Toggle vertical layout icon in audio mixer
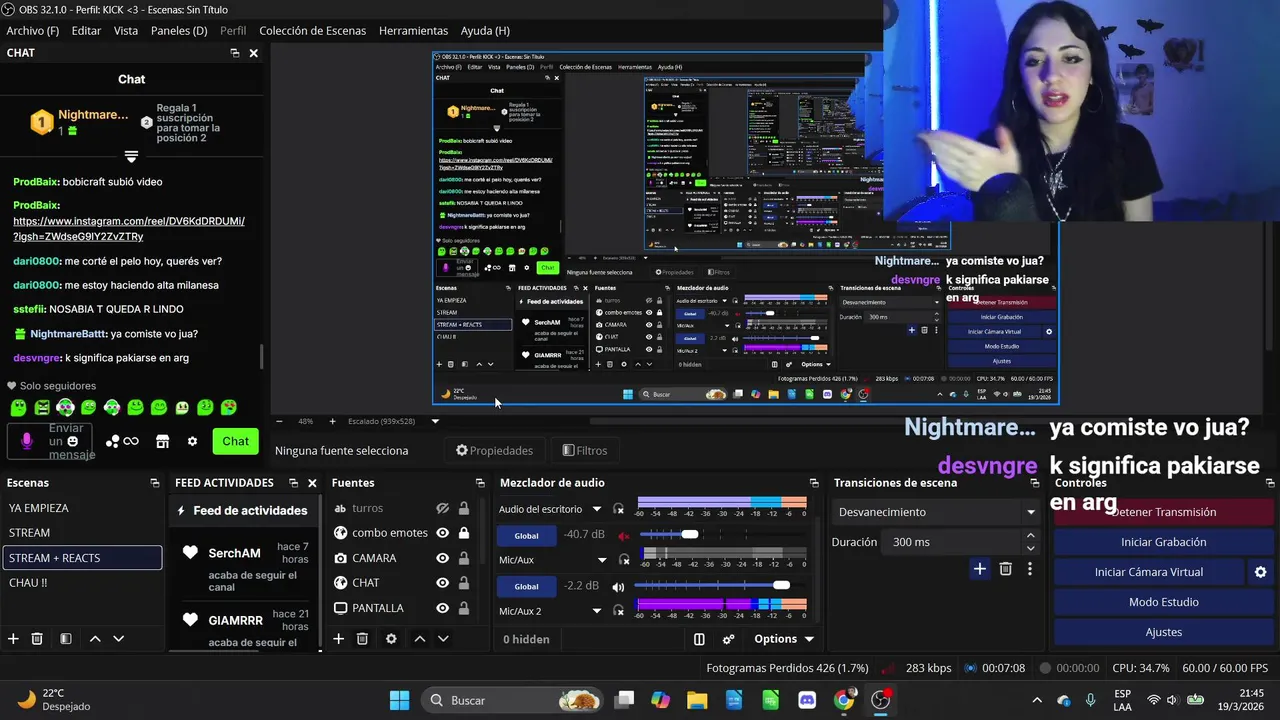 click(x=699, y=639)
